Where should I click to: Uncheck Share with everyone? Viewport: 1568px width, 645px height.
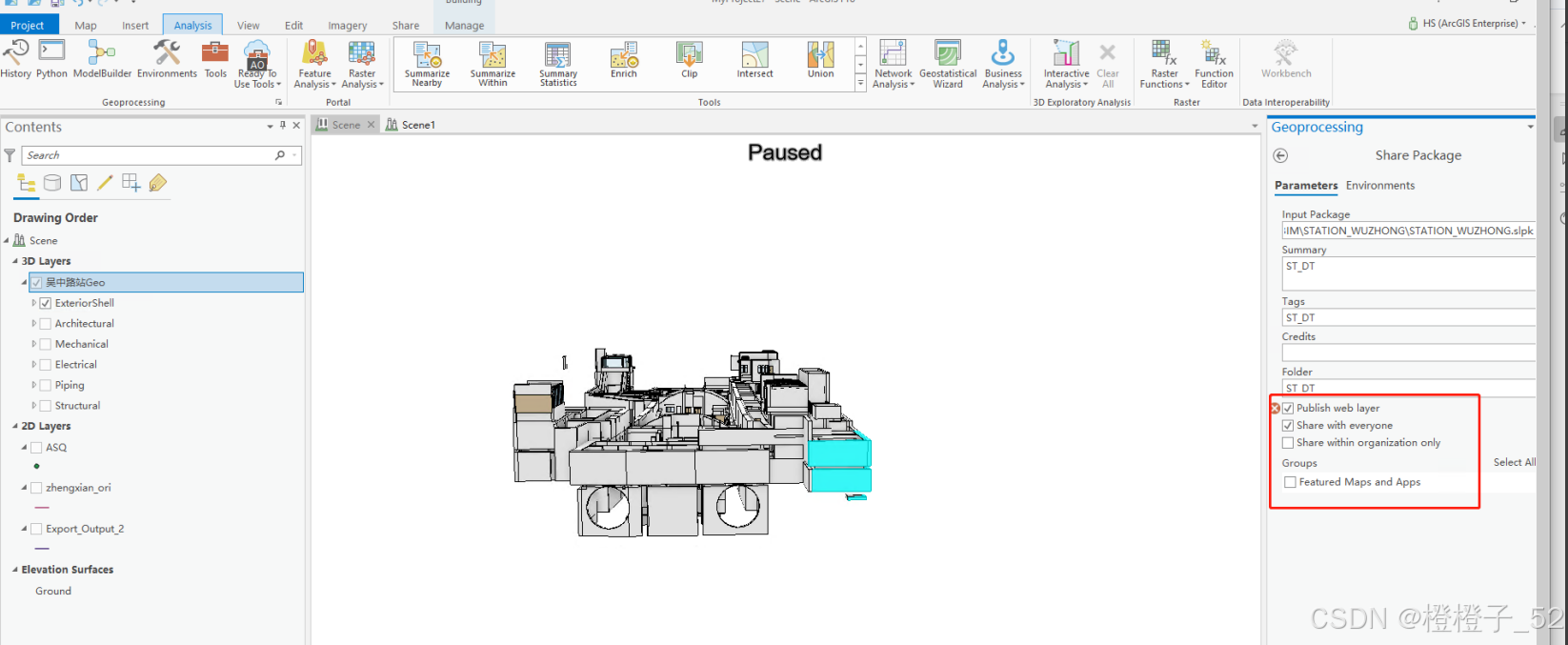(1288, 425)
